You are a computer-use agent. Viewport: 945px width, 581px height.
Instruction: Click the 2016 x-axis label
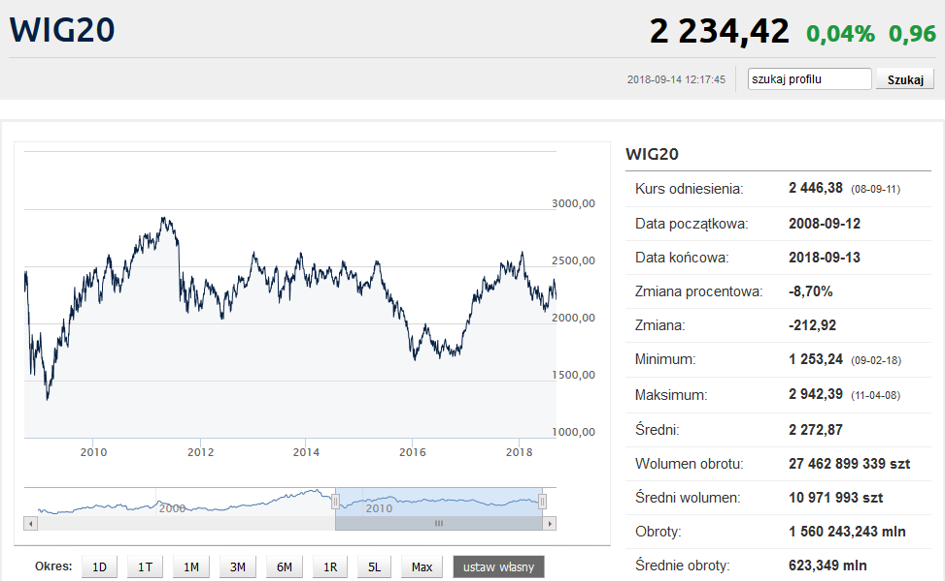coord(412,452)
